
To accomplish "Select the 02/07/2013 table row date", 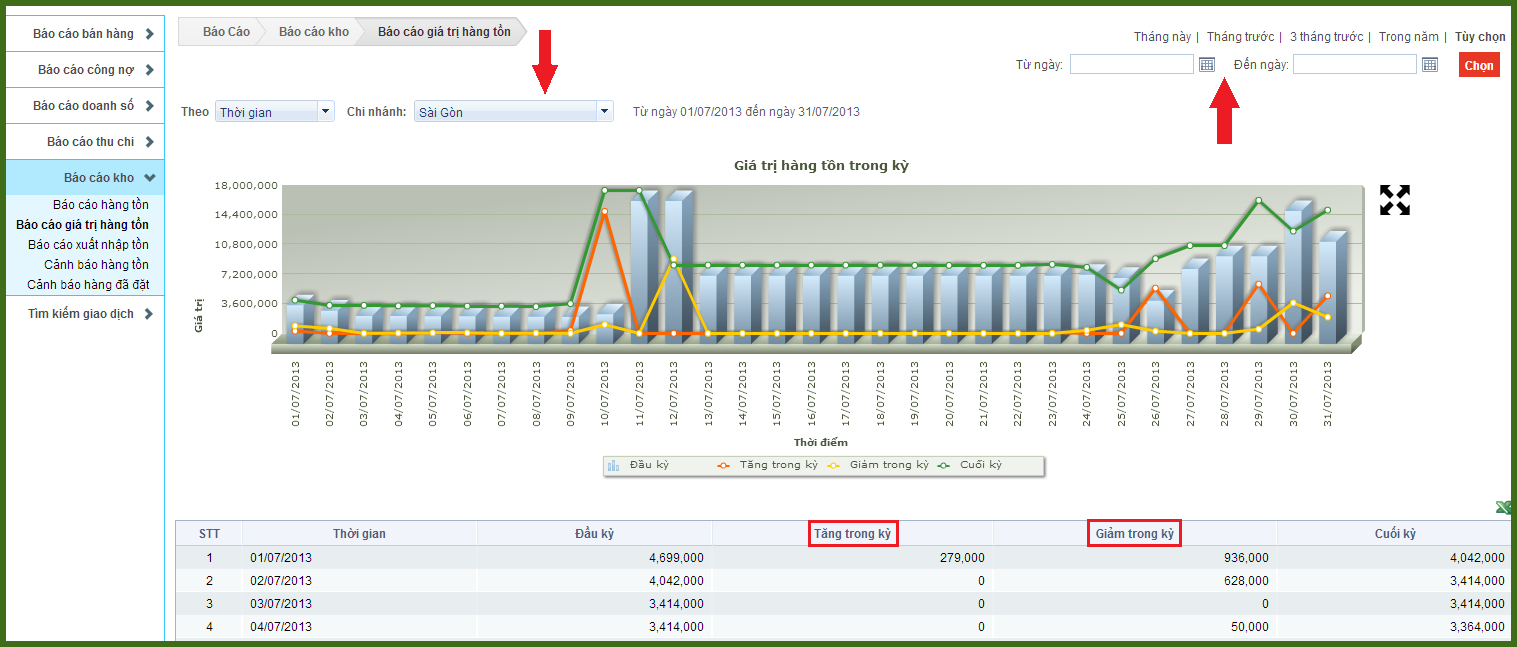I will coord(281,581).
